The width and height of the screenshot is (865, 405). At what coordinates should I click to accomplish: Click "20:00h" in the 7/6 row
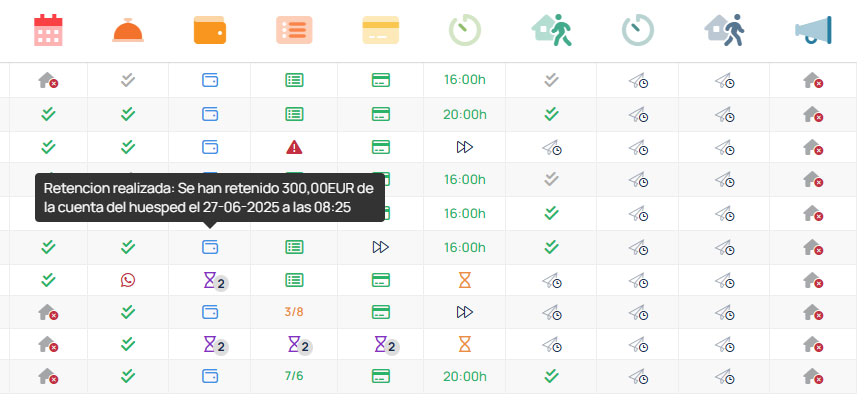click(x=464, y=377)
